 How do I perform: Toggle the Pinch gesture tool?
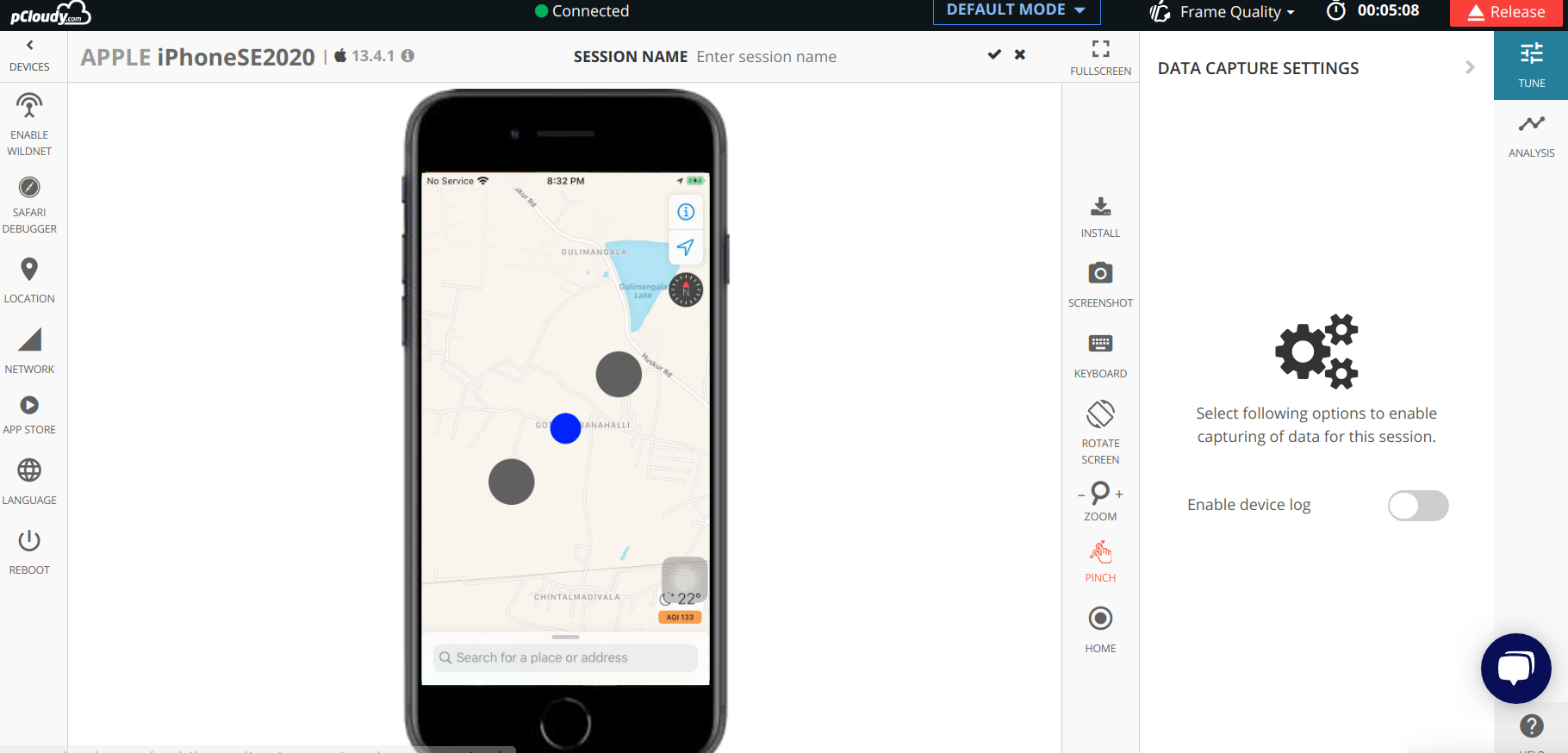(x=1100, y=562)
